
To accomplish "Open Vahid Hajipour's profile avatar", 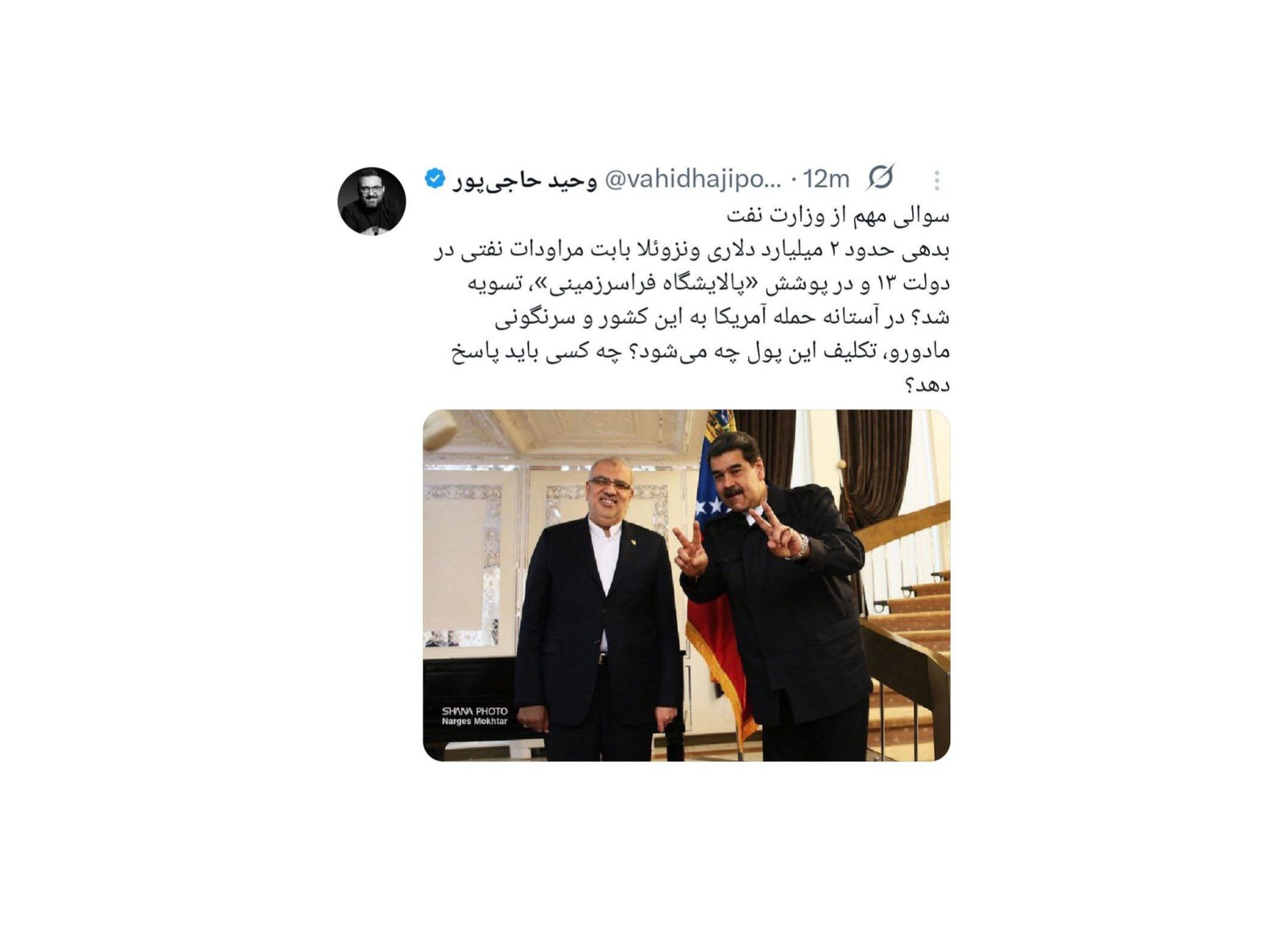I will pos(371,201).
